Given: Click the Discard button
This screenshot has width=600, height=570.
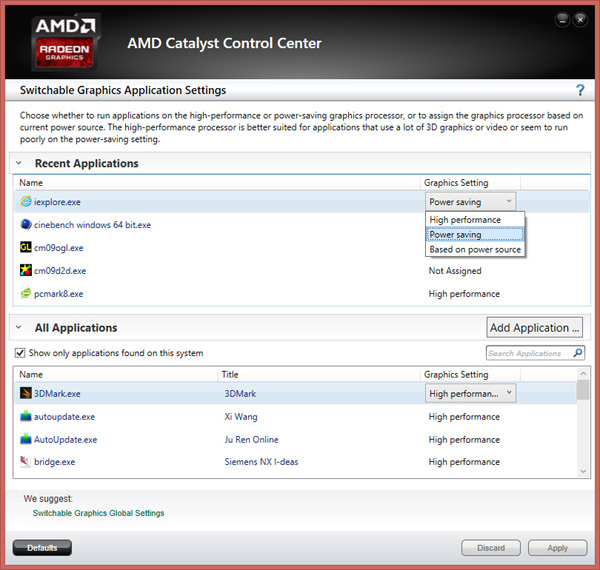Looking at the screenshot, I should [491, 548].
